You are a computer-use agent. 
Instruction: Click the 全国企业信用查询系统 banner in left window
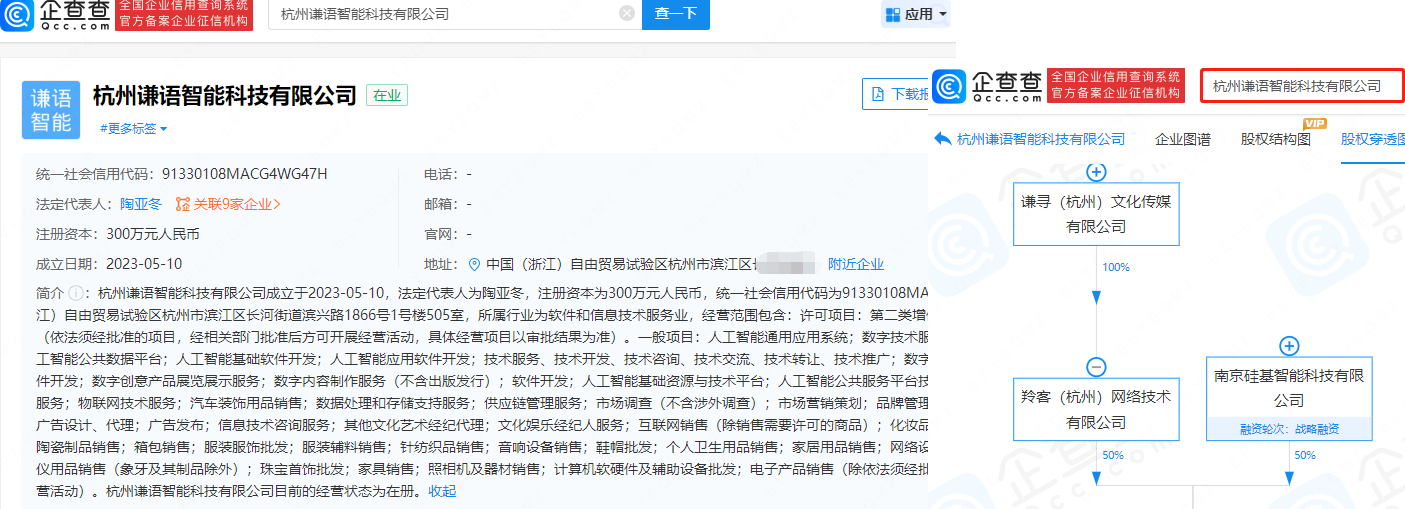point(183,14)
